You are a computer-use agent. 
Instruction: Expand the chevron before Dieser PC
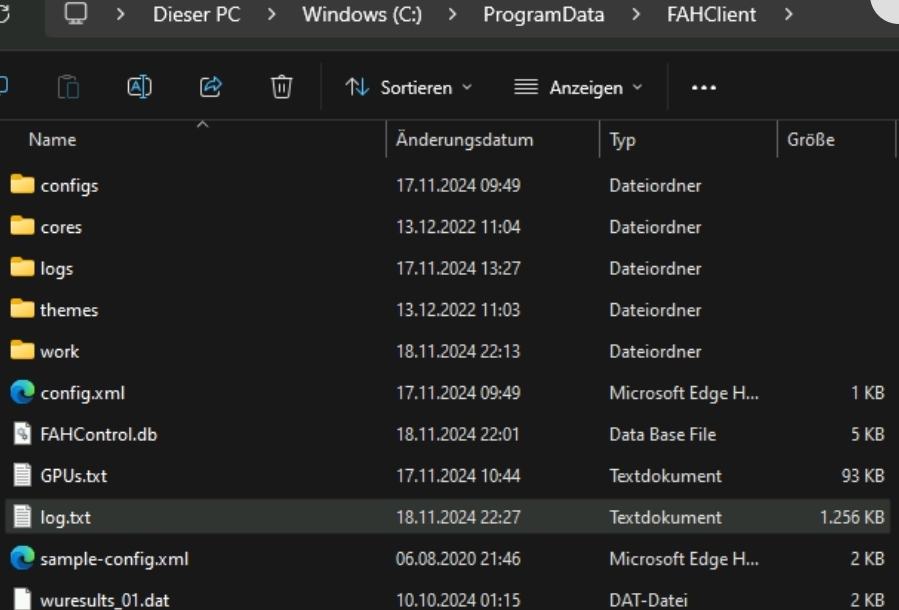coord(120,14)
